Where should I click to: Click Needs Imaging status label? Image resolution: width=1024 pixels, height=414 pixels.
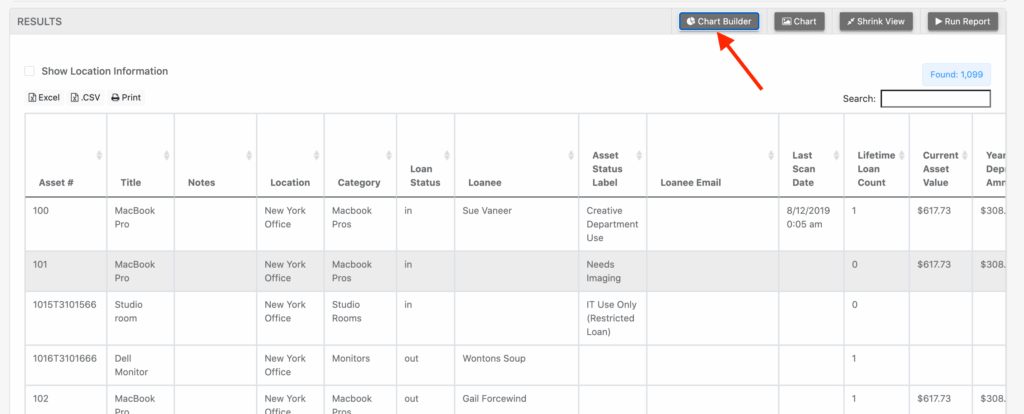[603, 271]
